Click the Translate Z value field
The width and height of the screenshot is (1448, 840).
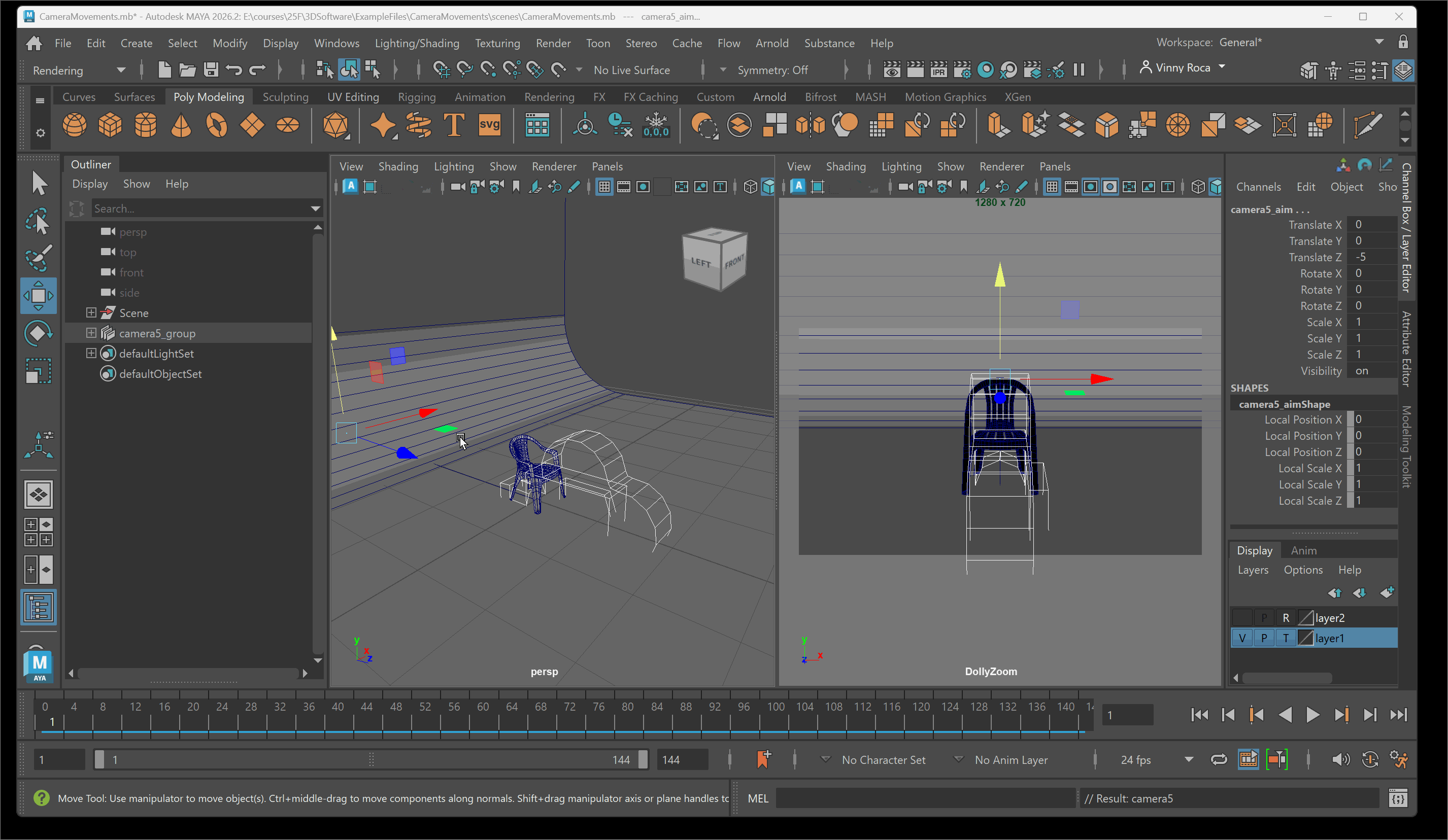[x=1373, y=257]
